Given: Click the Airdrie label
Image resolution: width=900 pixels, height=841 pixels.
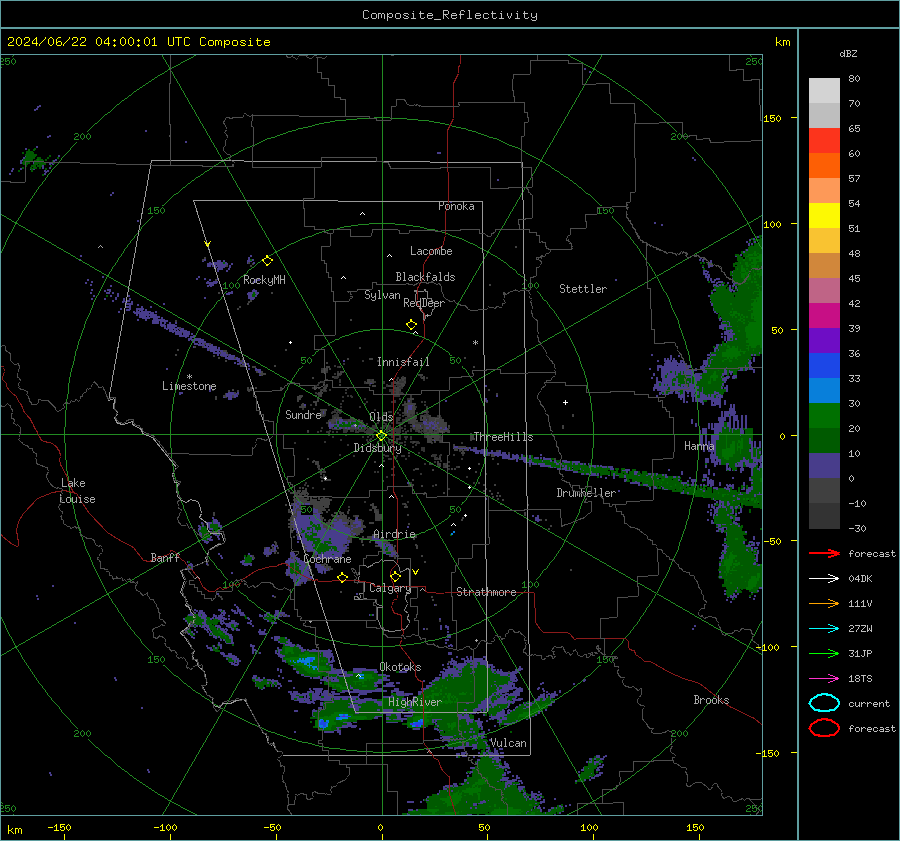Looking at the screenshot, I should click(394, 534).
